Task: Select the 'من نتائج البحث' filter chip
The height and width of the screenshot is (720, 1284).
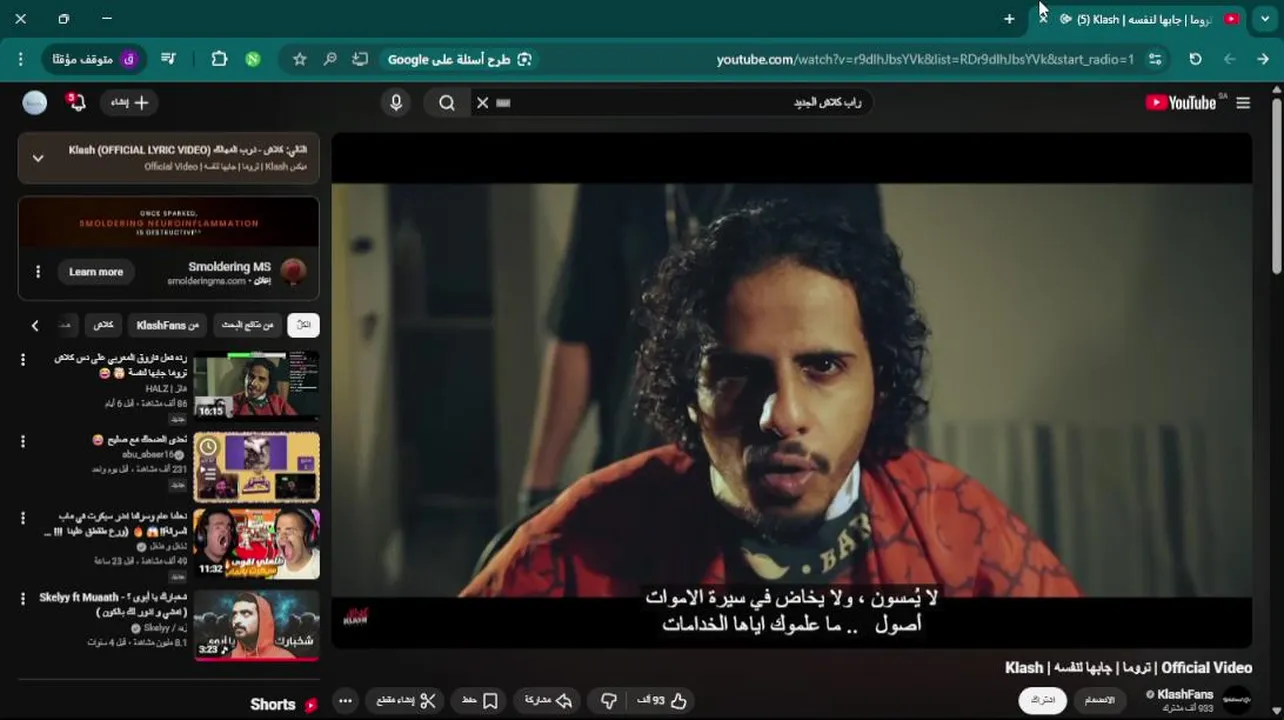Action: pos(248,325)
